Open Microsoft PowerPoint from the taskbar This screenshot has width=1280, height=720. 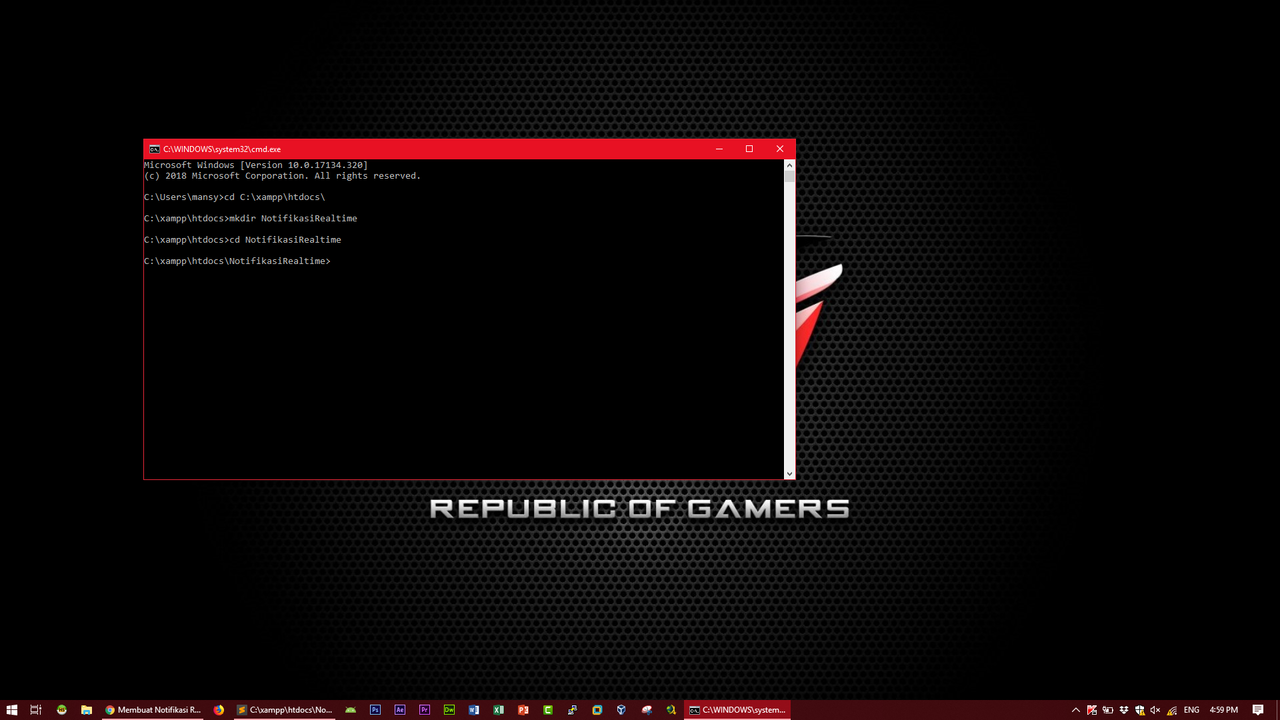523,710
